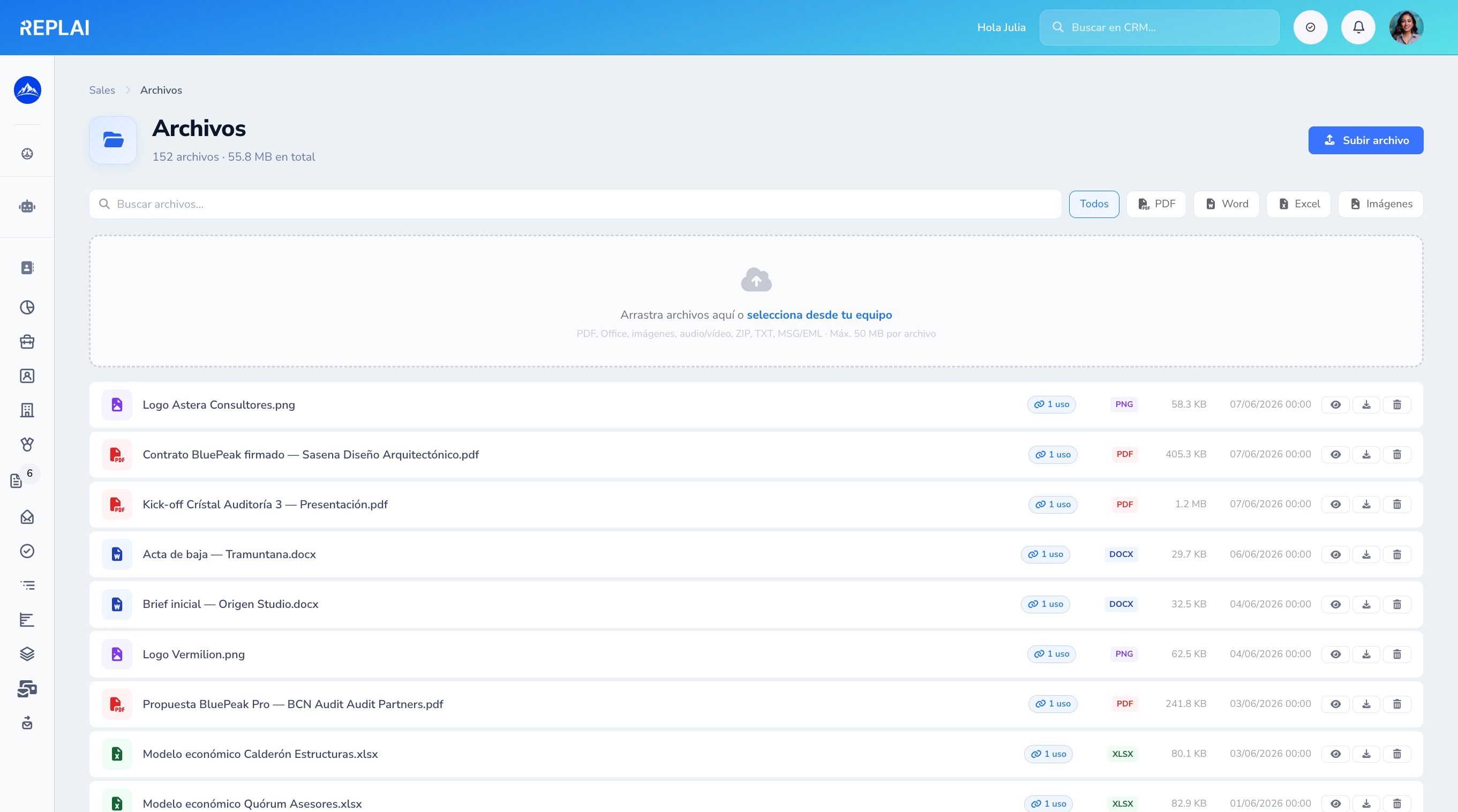
Task: Preview Logo Vermilion.png
Action: point(1336,654)
